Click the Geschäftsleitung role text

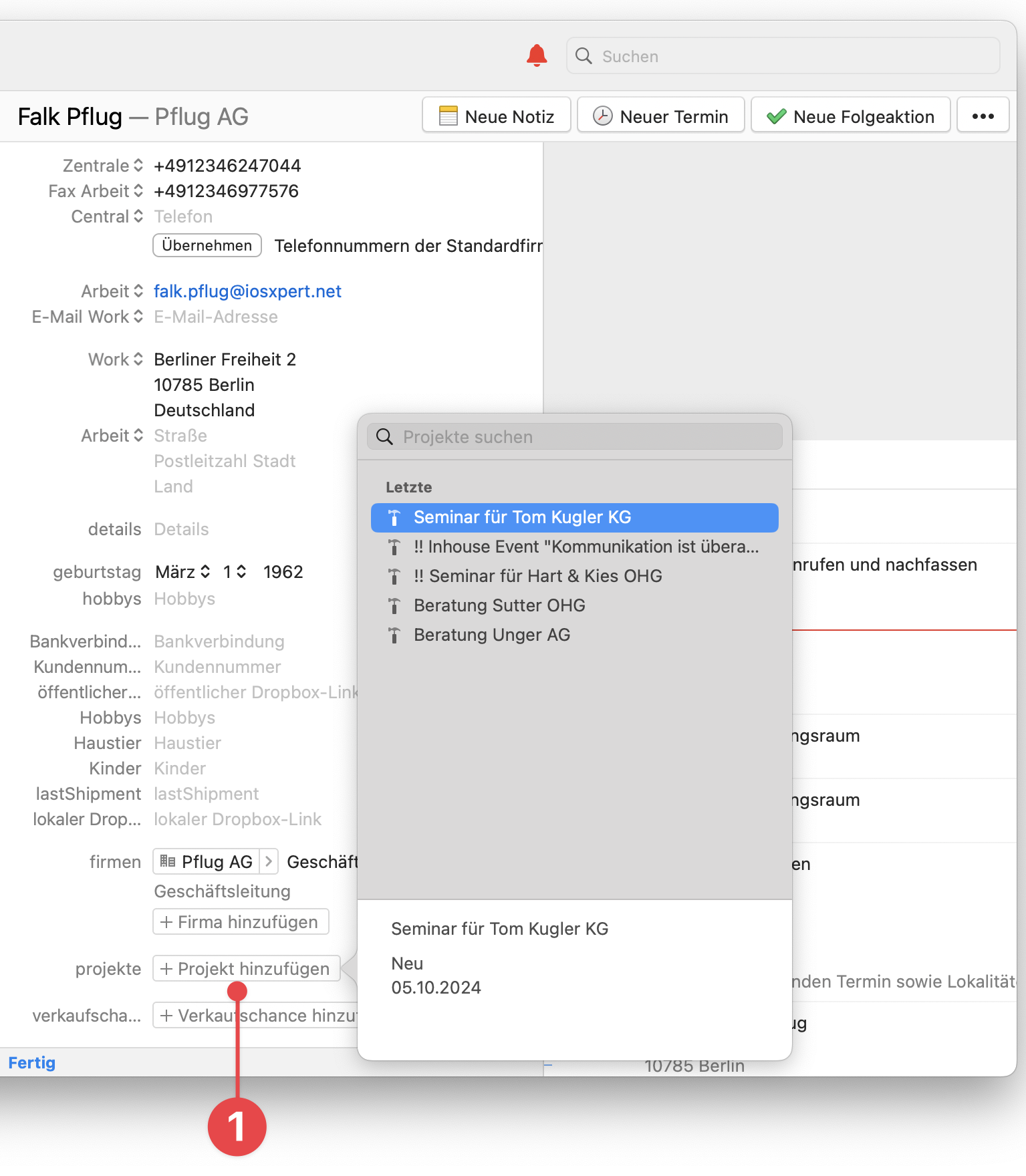click(223, 891)
